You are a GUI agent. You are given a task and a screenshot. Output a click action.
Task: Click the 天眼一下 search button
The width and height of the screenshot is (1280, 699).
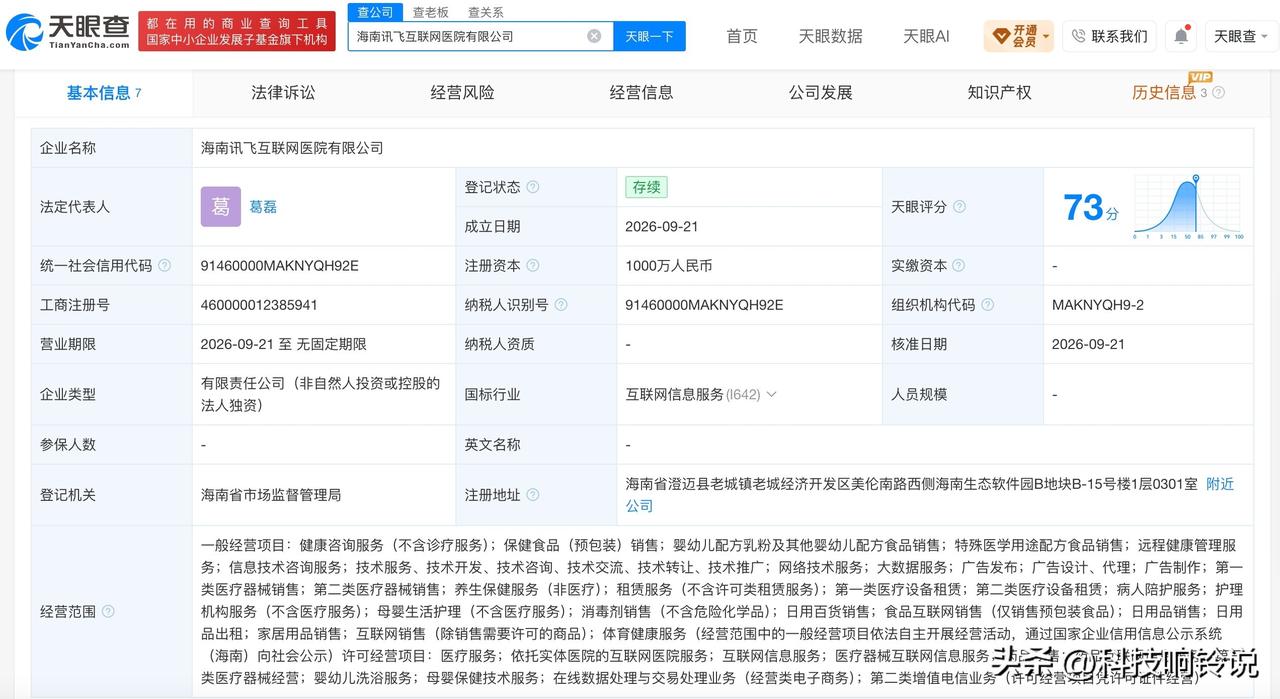pyautogui.click(x=649, y=36)
